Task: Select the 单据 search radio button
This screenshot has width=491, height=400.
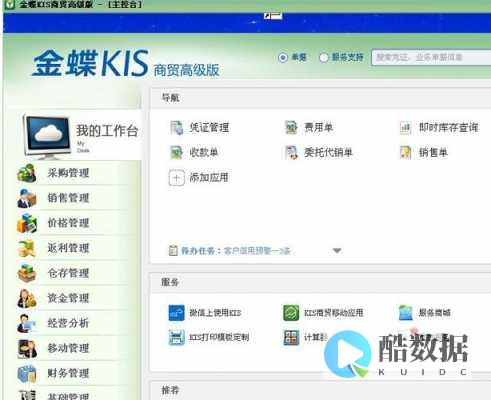Action: coord(283,57)
